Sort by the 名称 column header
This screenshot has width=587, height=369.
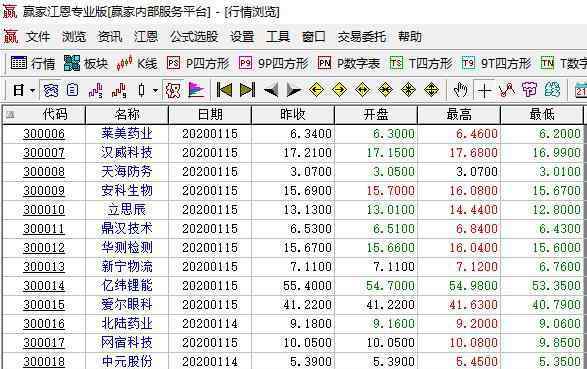coord(127,115)
